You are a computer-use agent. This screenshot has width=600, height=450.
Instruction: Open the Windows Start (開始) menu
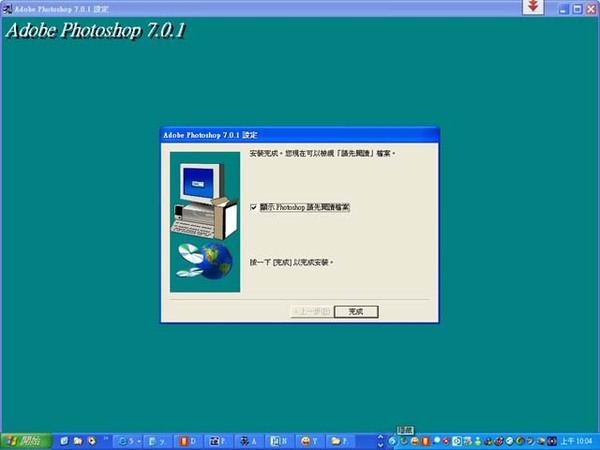pos(25,441)
